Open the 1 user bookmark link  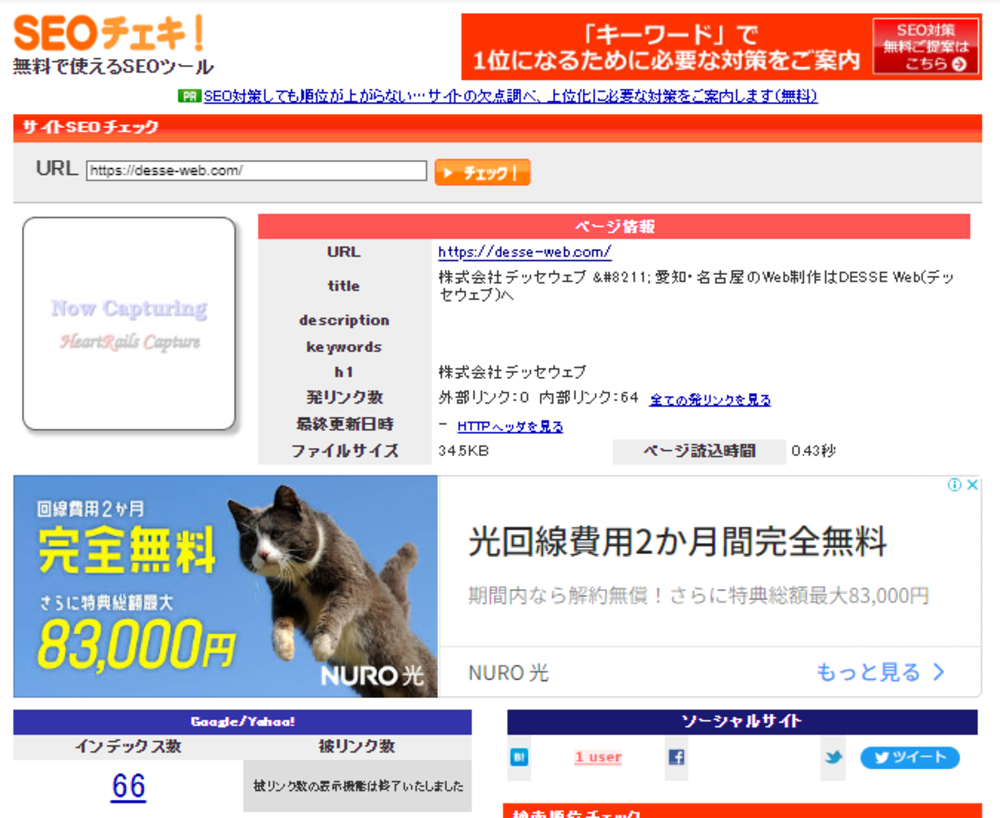coord(598,757)
